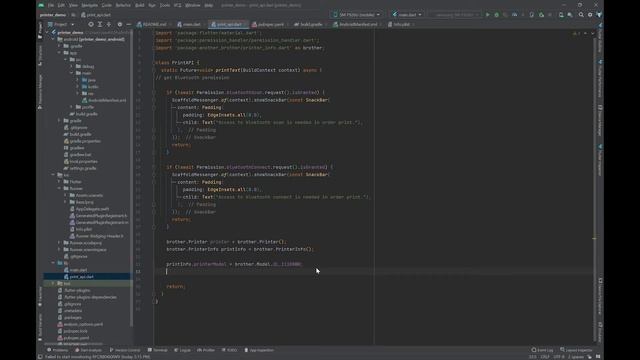Click the Debug bug icon
640x360 pixels.
click(496, 15)
